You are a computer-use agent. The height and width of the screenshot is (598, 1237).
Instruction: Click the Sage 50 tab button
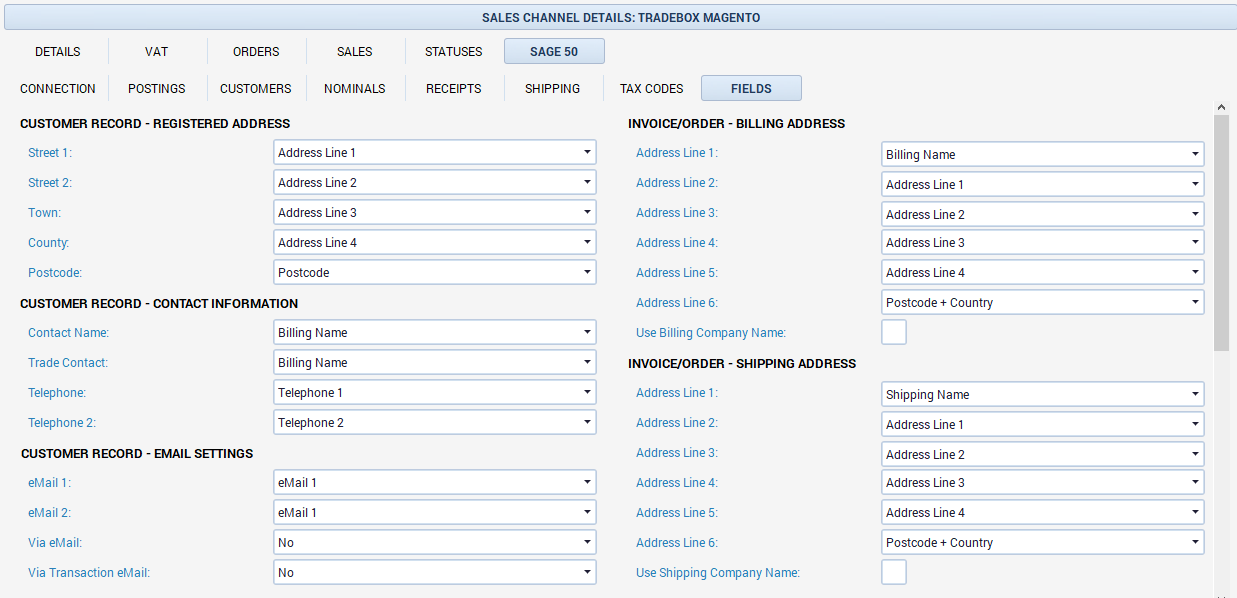(554, 52)
